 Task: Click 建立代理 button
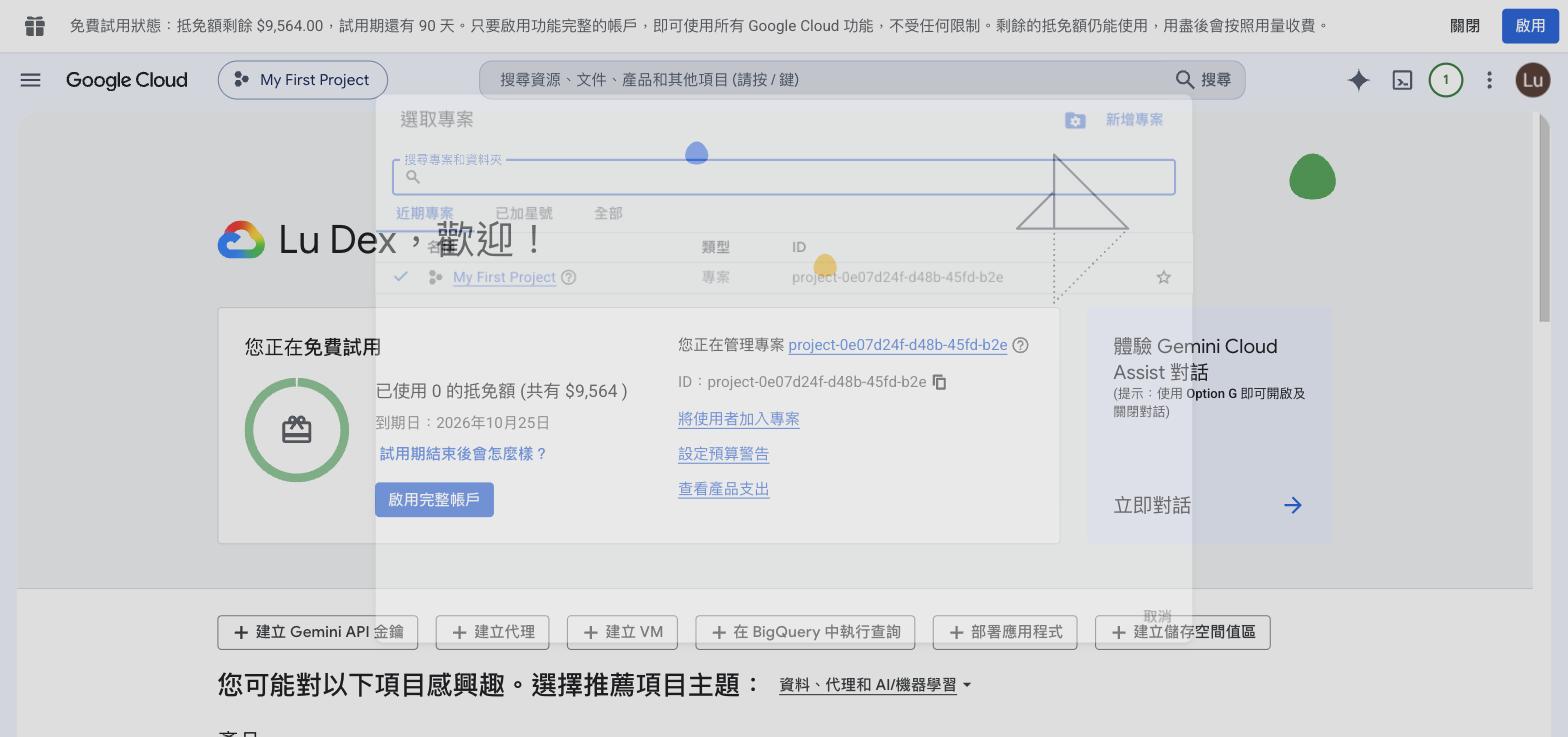click(x=493, y=632)
